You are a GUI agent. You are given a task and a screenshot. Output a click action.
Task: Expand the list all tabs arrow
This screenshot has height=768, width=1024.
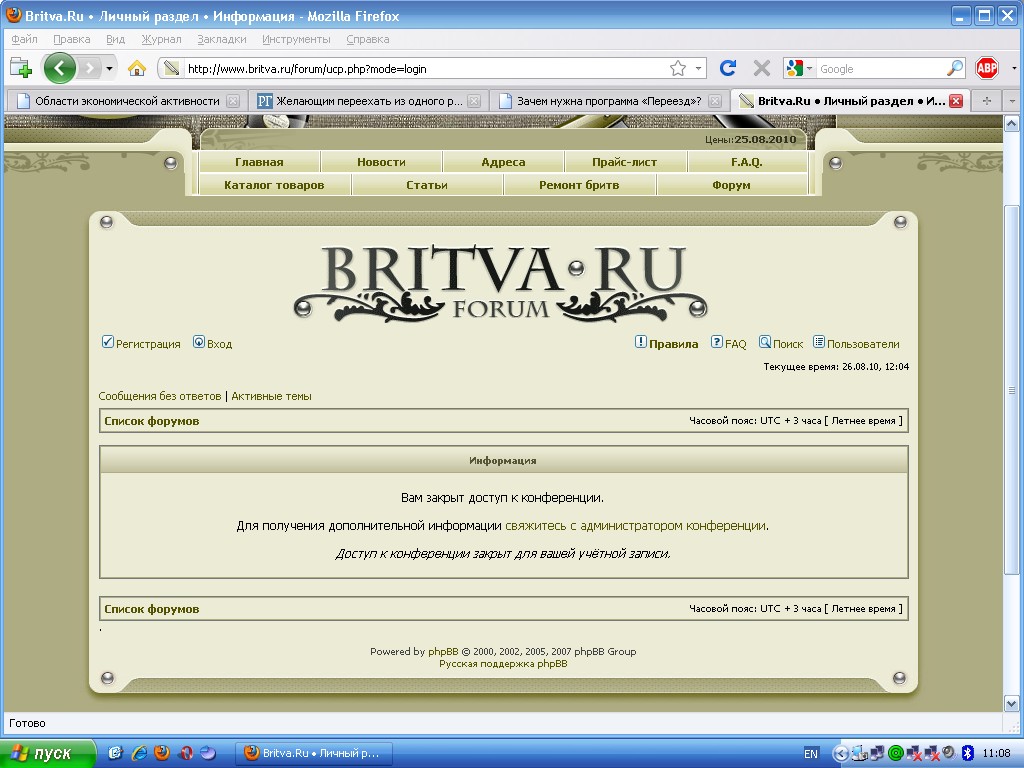pyautogui.click(x=1011, y=101)
